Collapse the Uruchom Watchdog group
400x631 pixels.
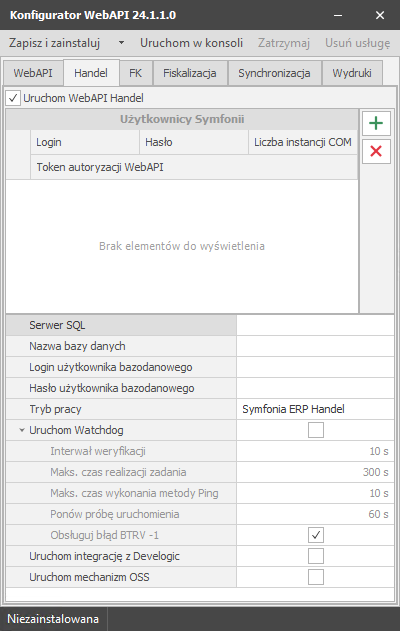coord(22,430)
